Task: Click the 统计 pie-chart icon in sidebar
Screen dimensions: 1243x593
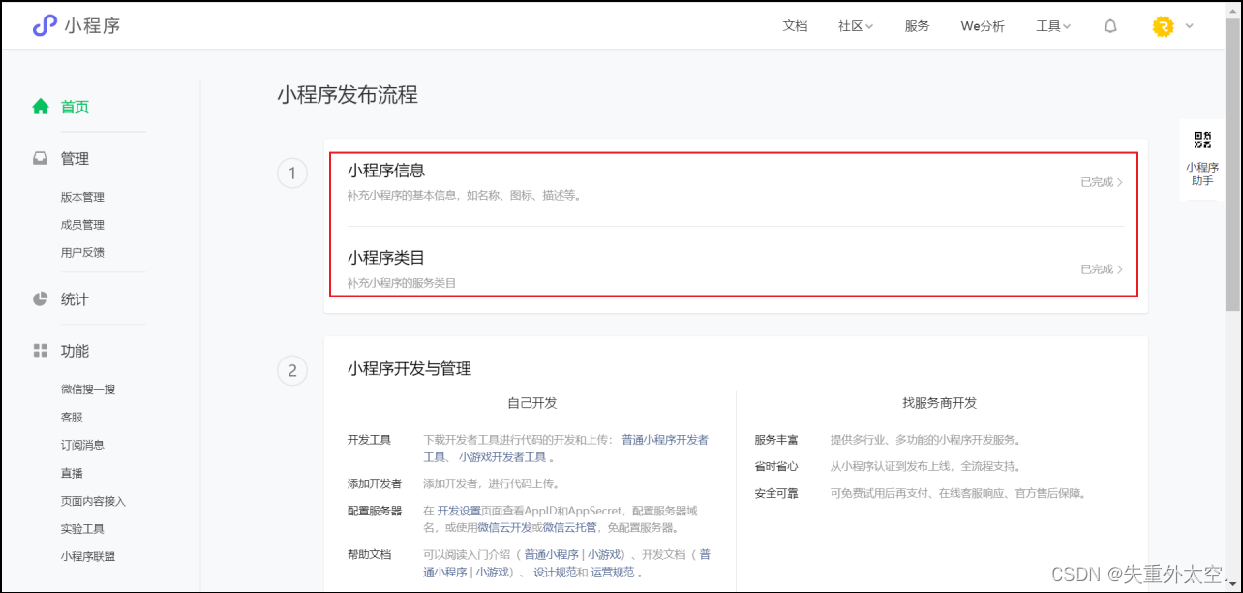Action: tap(40, 299)
